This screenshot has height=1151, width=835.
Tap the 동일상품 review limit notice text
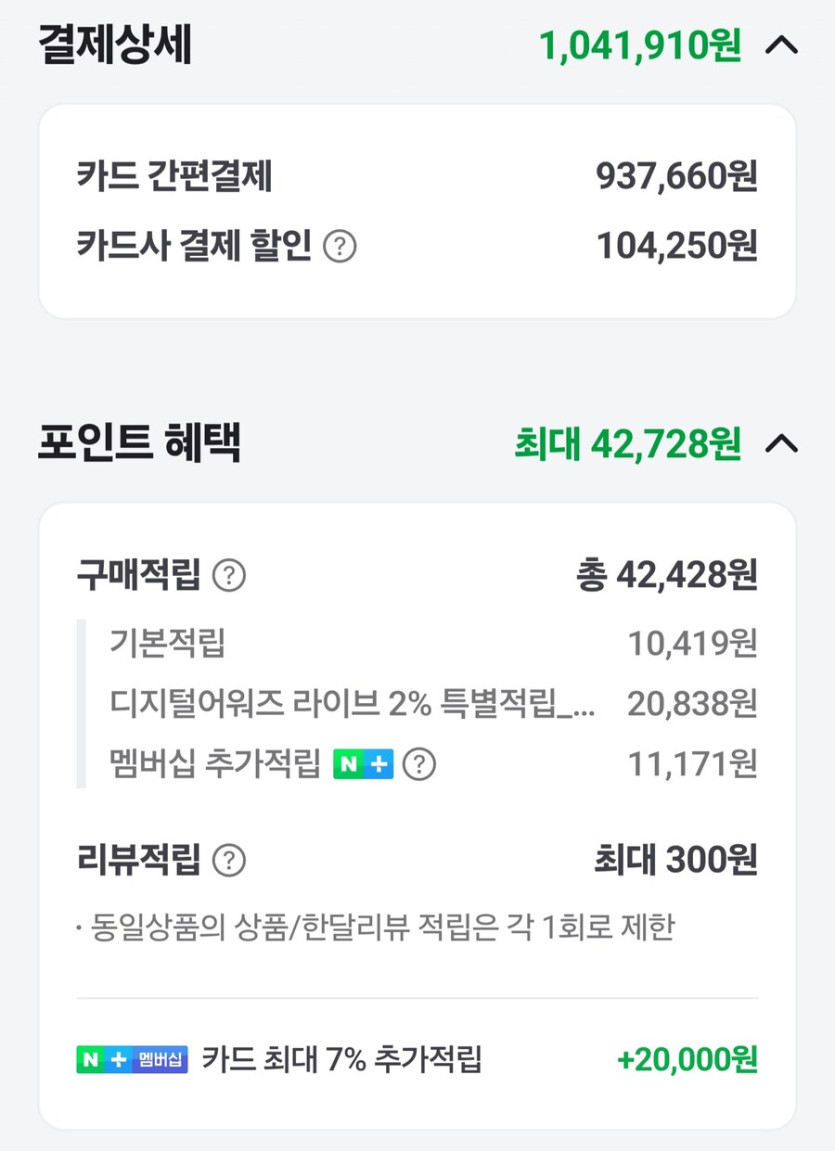(380, 928)
